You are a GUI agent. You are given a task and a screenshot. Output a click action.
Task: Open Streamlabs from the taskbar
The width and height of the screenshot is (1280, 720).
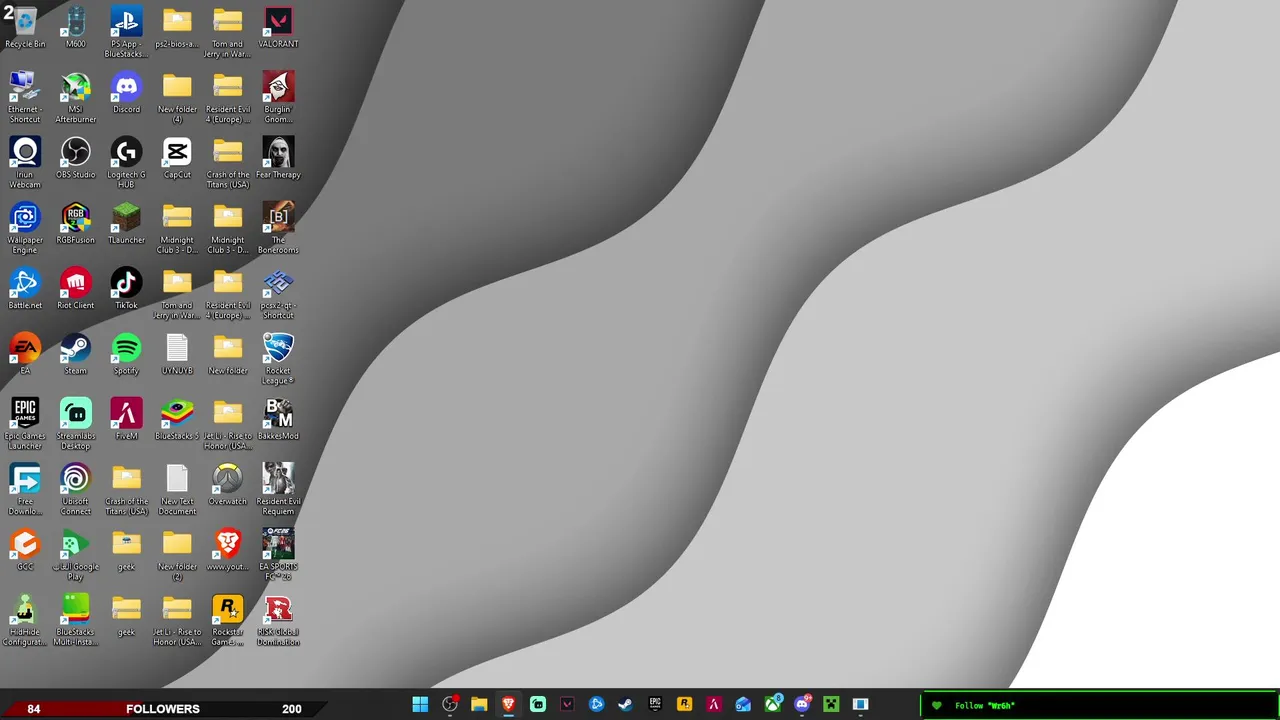[538, 705]
